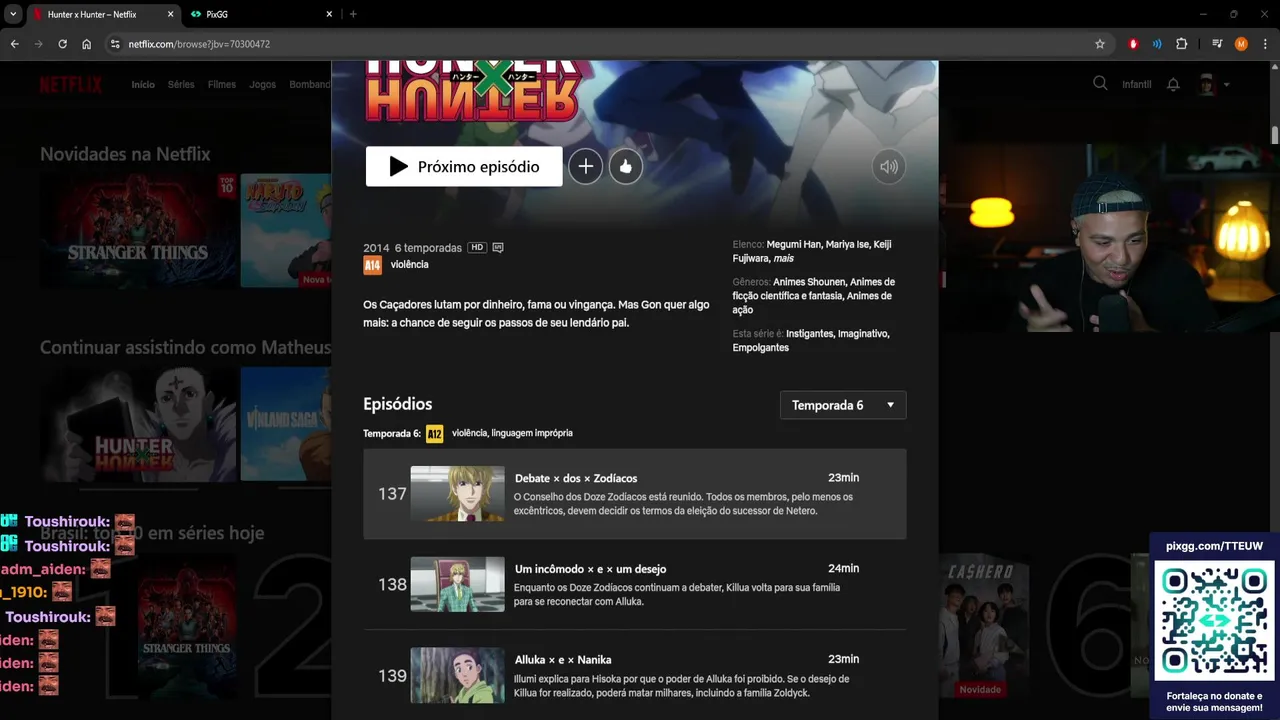Click the pixgg.com/TTEUW QR code
This screenshot has height=720, width=1280.
point(1215,620)
